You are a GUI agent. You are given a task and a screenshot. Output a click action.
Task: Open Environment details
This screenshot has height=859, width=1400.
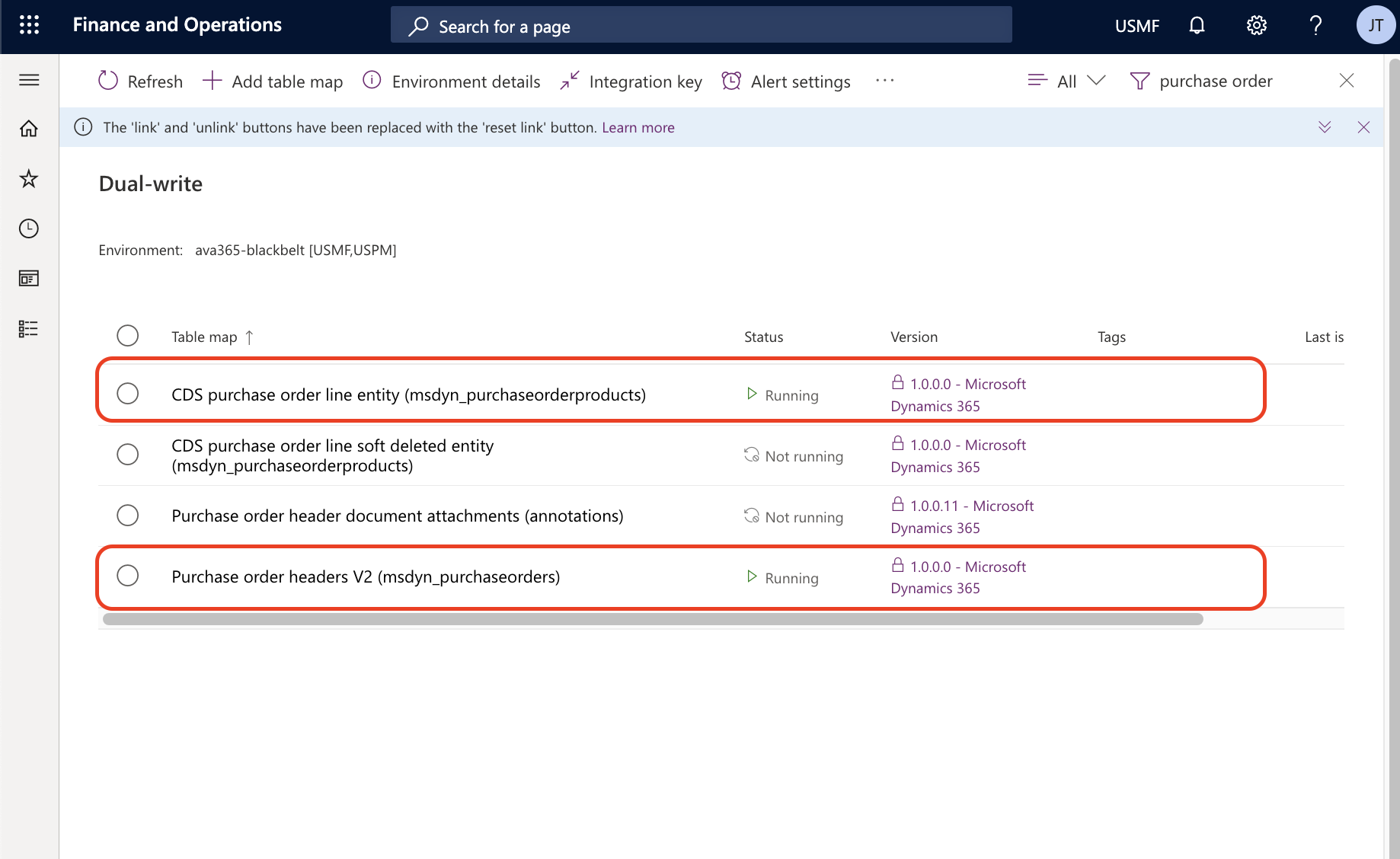click(x=452, y=81)
